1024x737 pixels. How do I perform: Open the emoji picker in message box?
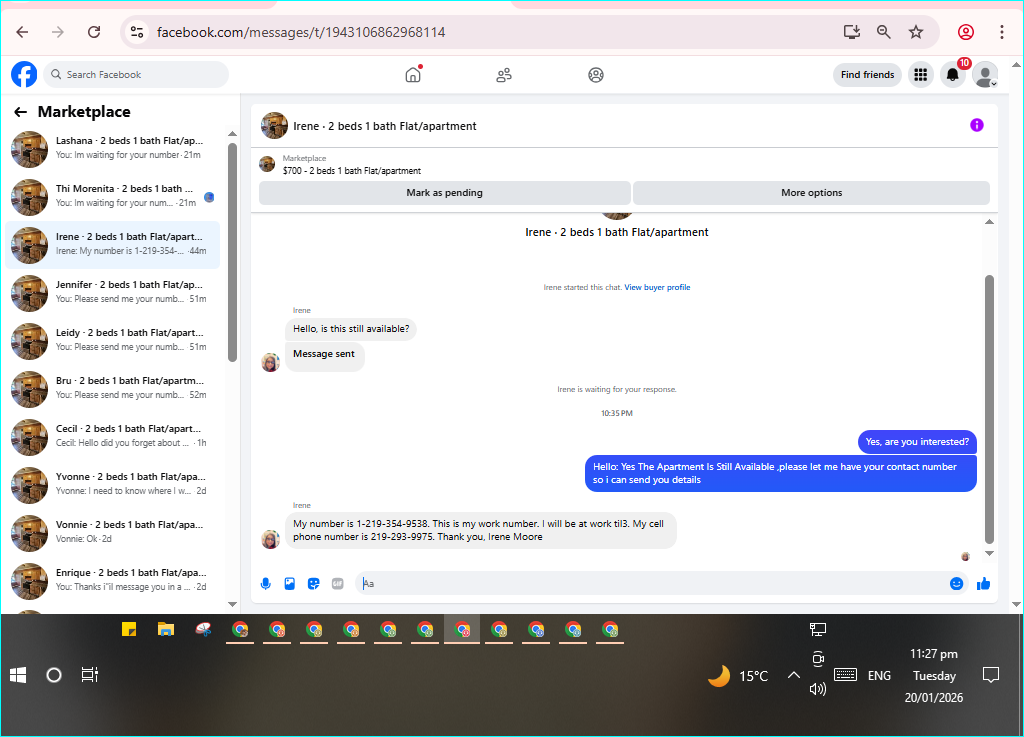pyautogui.click(x=956, y=584)
